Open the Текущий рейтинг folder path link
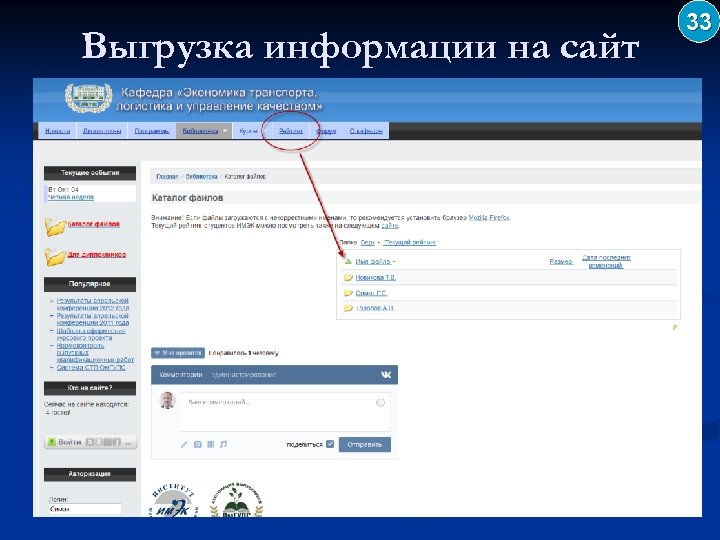This screenshot has height=540, width=720. point(410,242)
